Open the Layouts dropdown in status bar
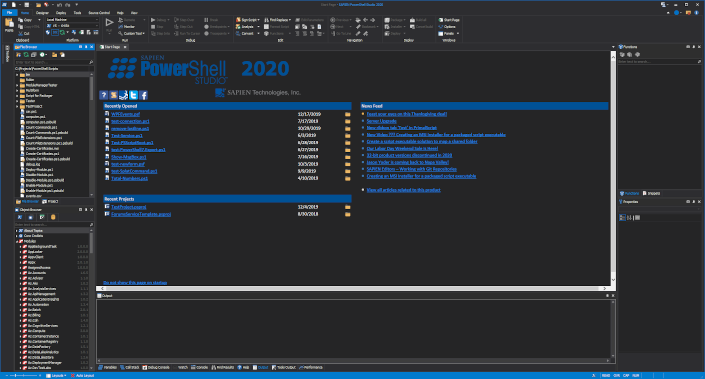The image size is (705, 379). pos(57,375)
